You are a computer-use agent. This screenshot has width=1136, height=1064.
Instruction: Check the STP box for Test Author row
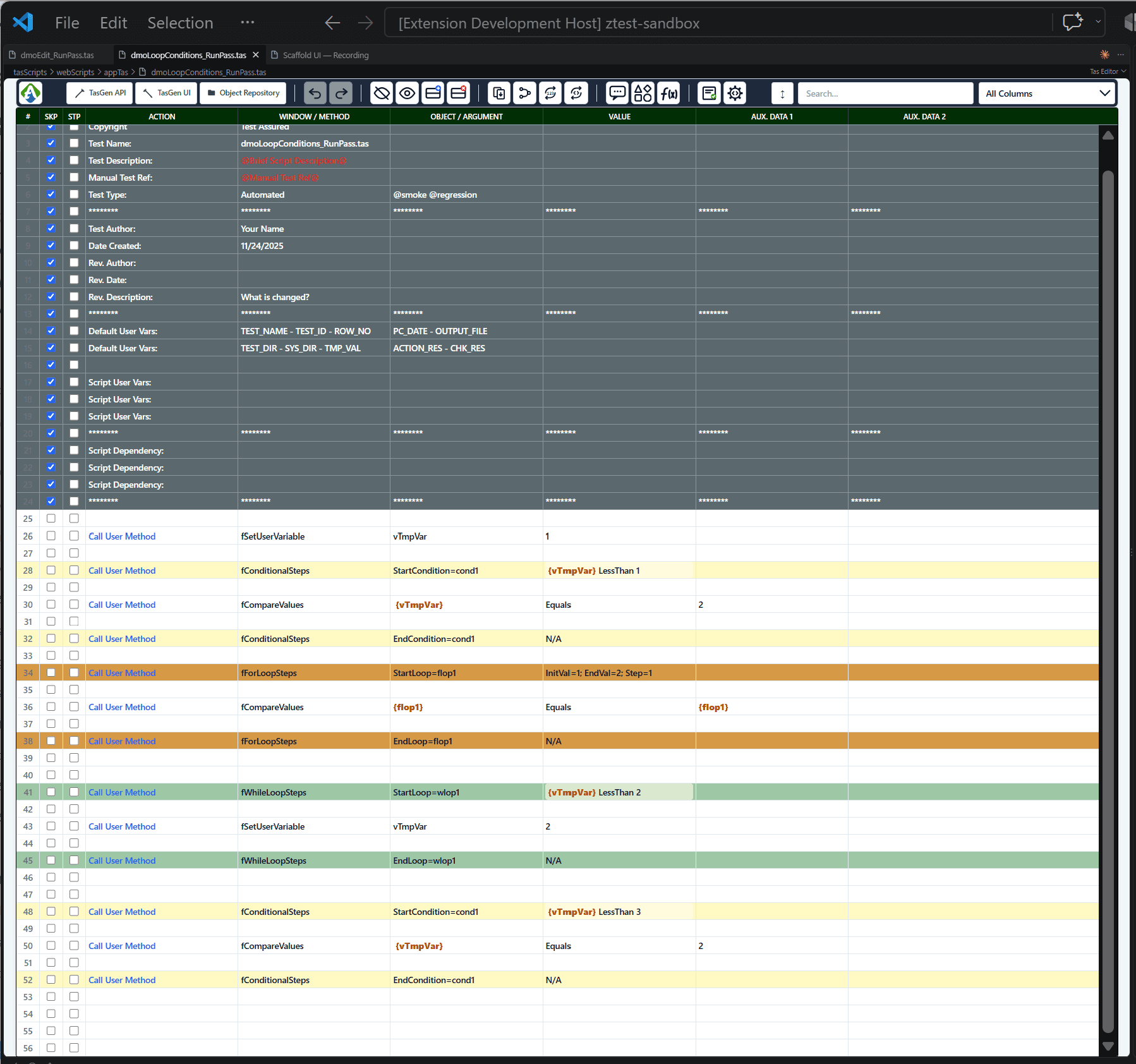[x=74, y=229]
